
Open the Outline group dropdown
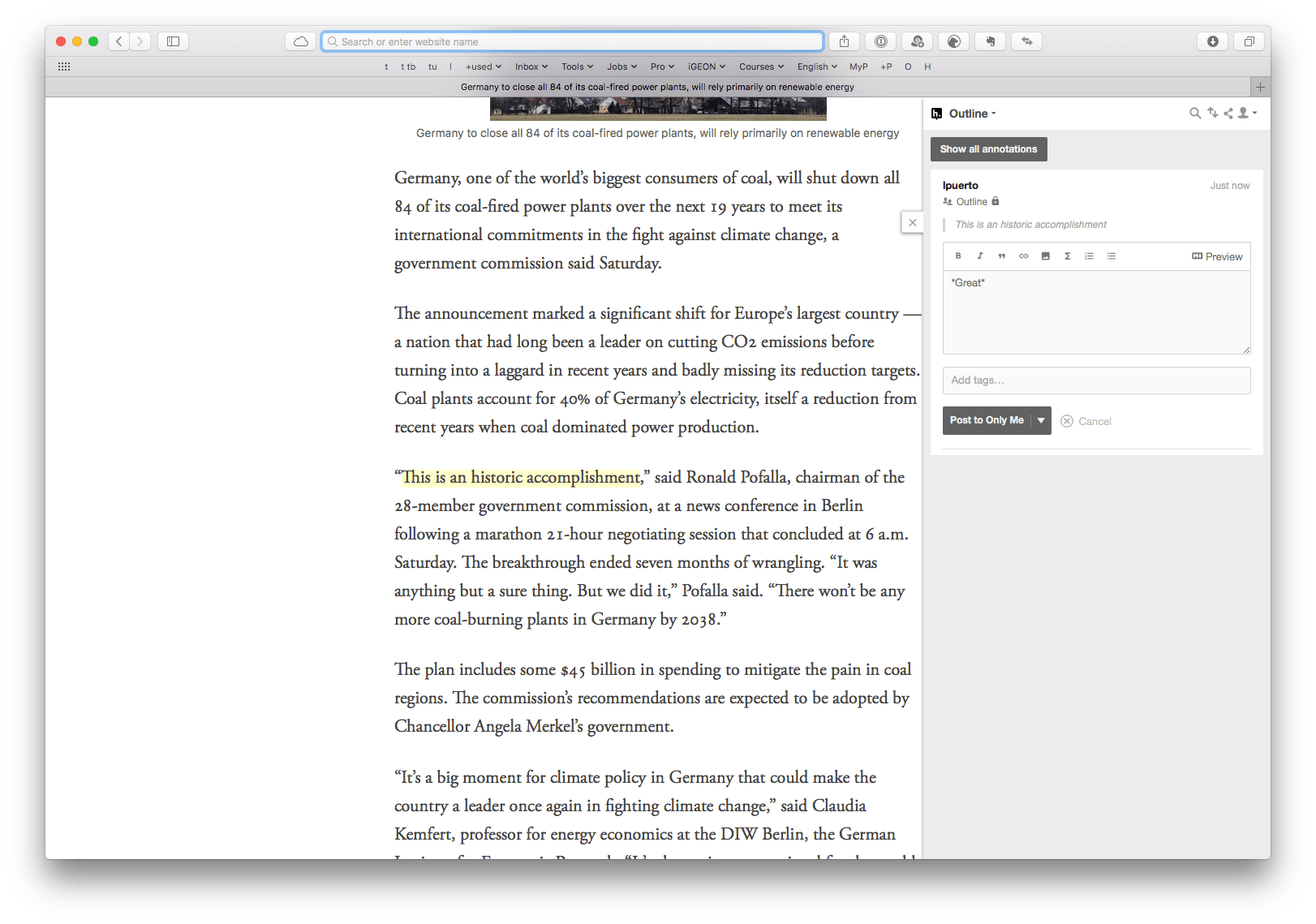pos(970,114)
